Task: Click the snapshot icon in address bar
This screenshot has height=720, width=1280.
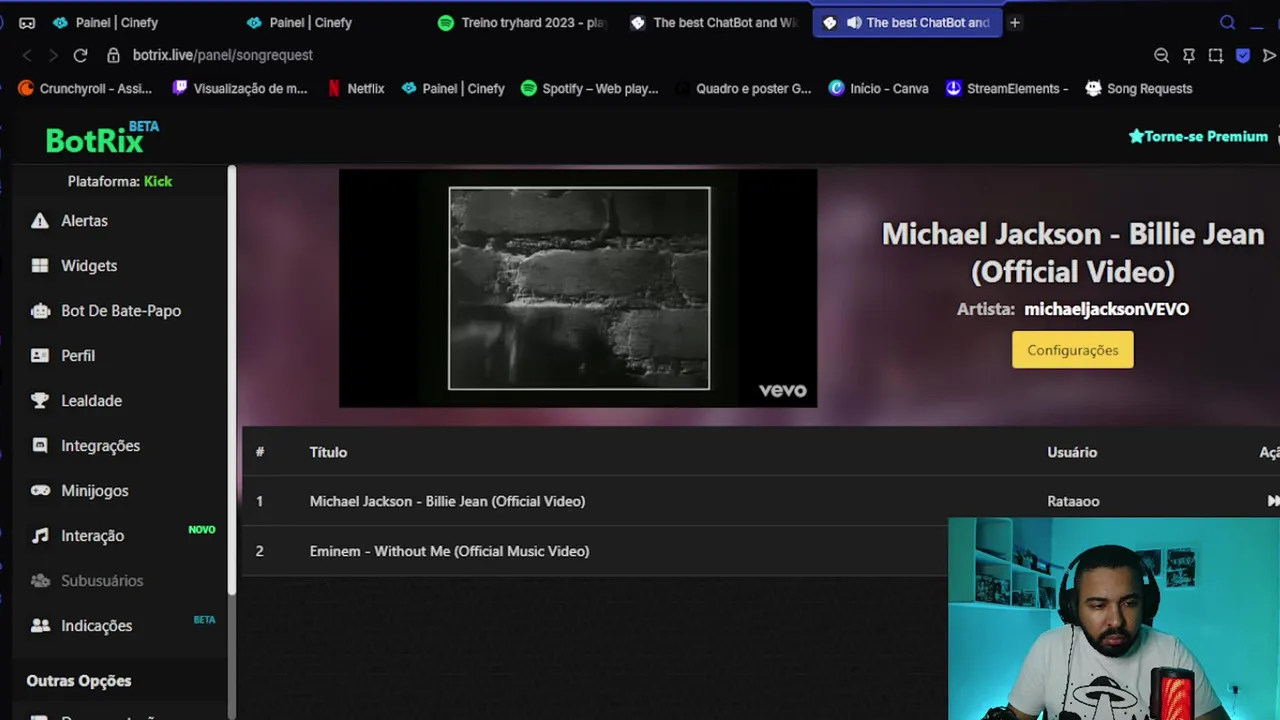Action: [1216, 55]
